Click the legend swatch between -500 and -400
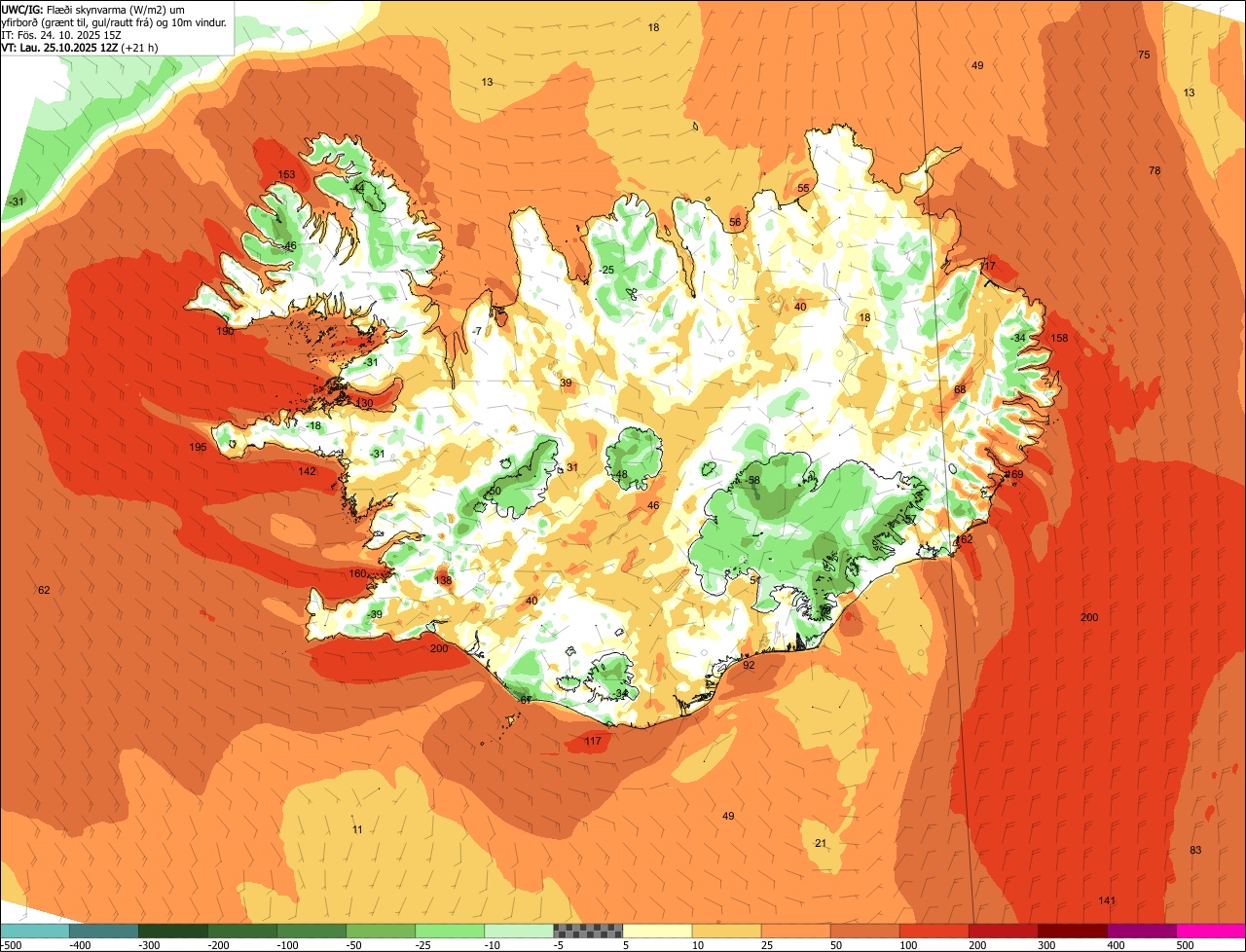Image resolution: width=1246 pixels, height=952 pixels. pos(35,931)
